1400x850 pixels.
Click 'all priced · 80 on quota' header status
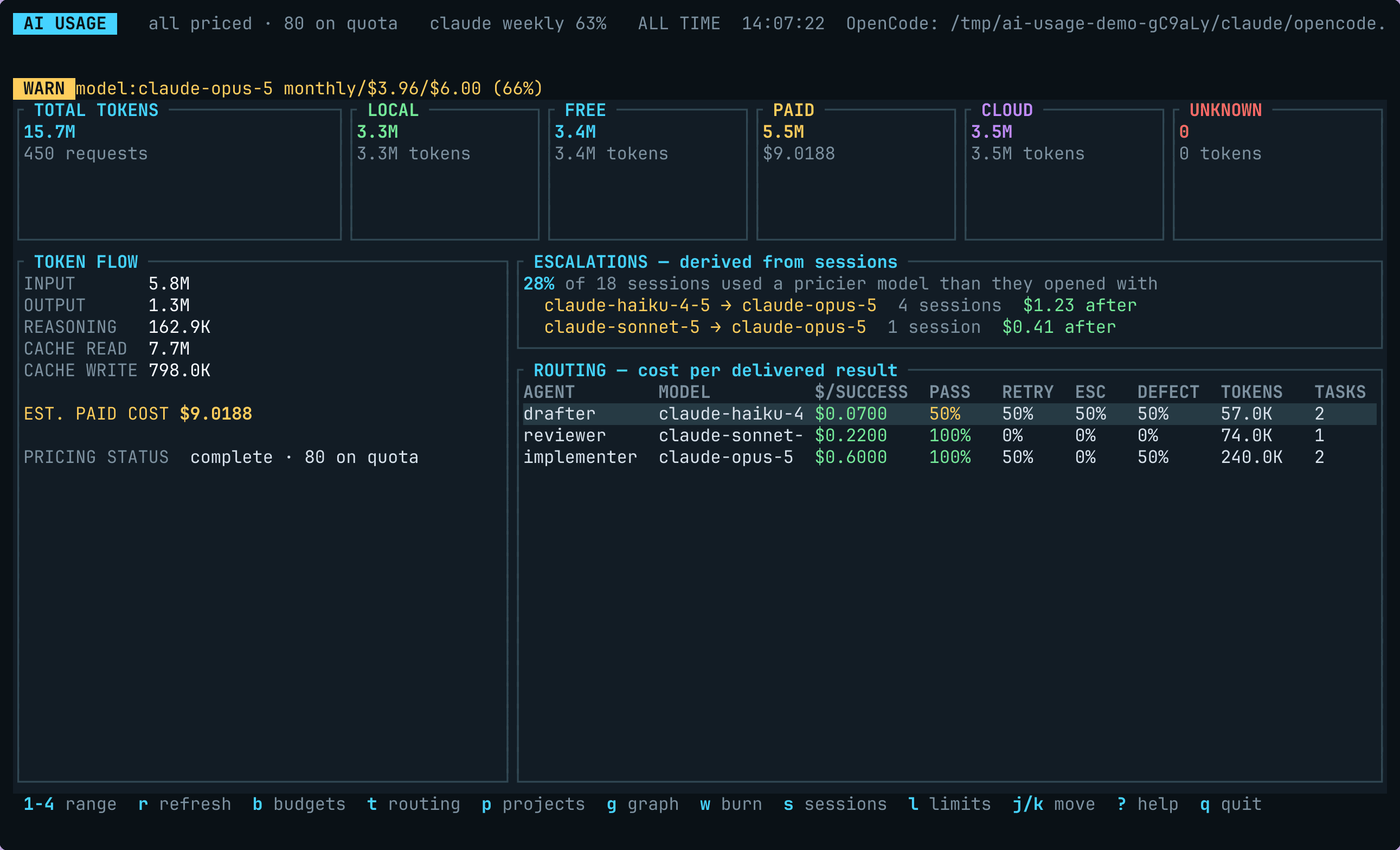point(273,24)
